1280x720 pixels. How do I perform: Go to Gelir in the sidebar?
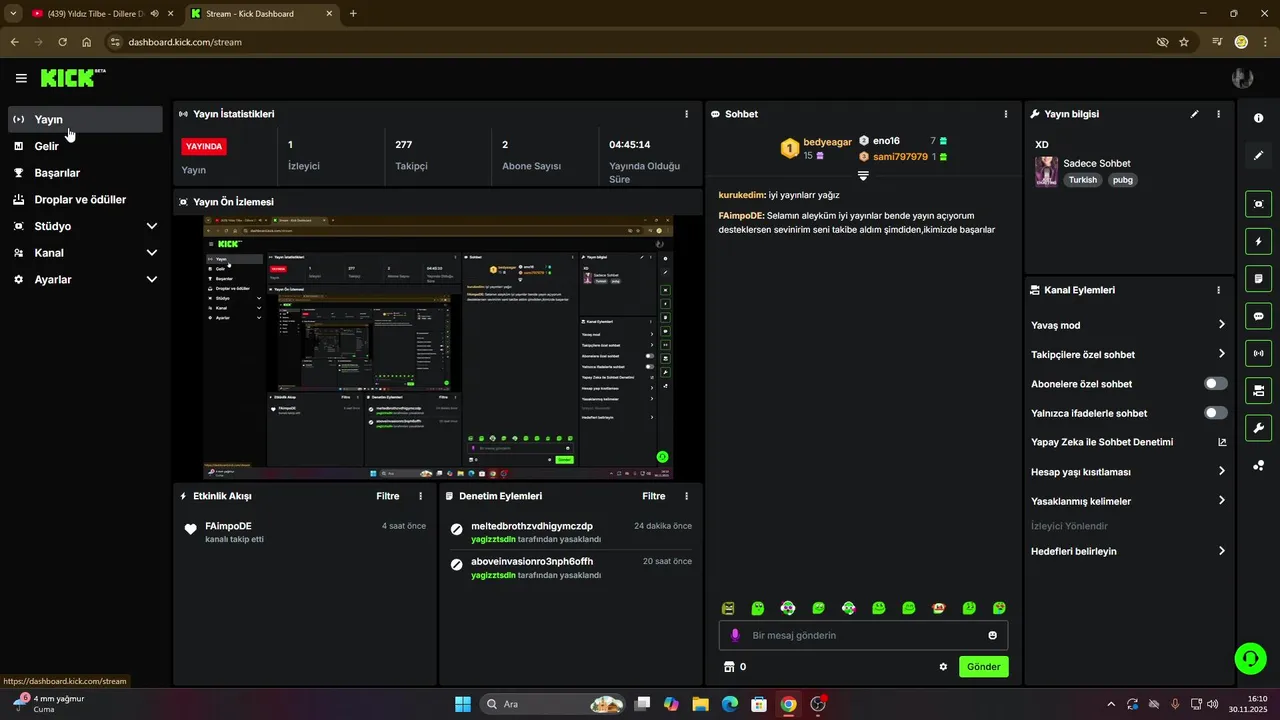[x=85, y=146]
